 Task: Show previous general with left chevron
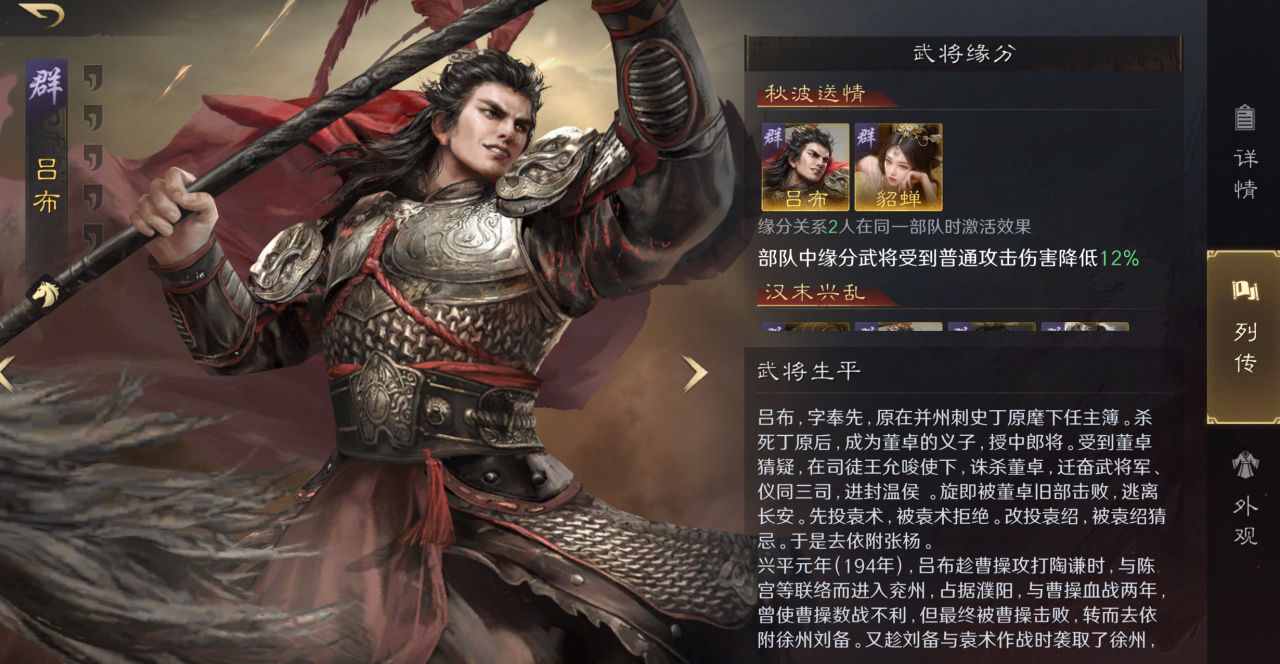pos(6,373)
